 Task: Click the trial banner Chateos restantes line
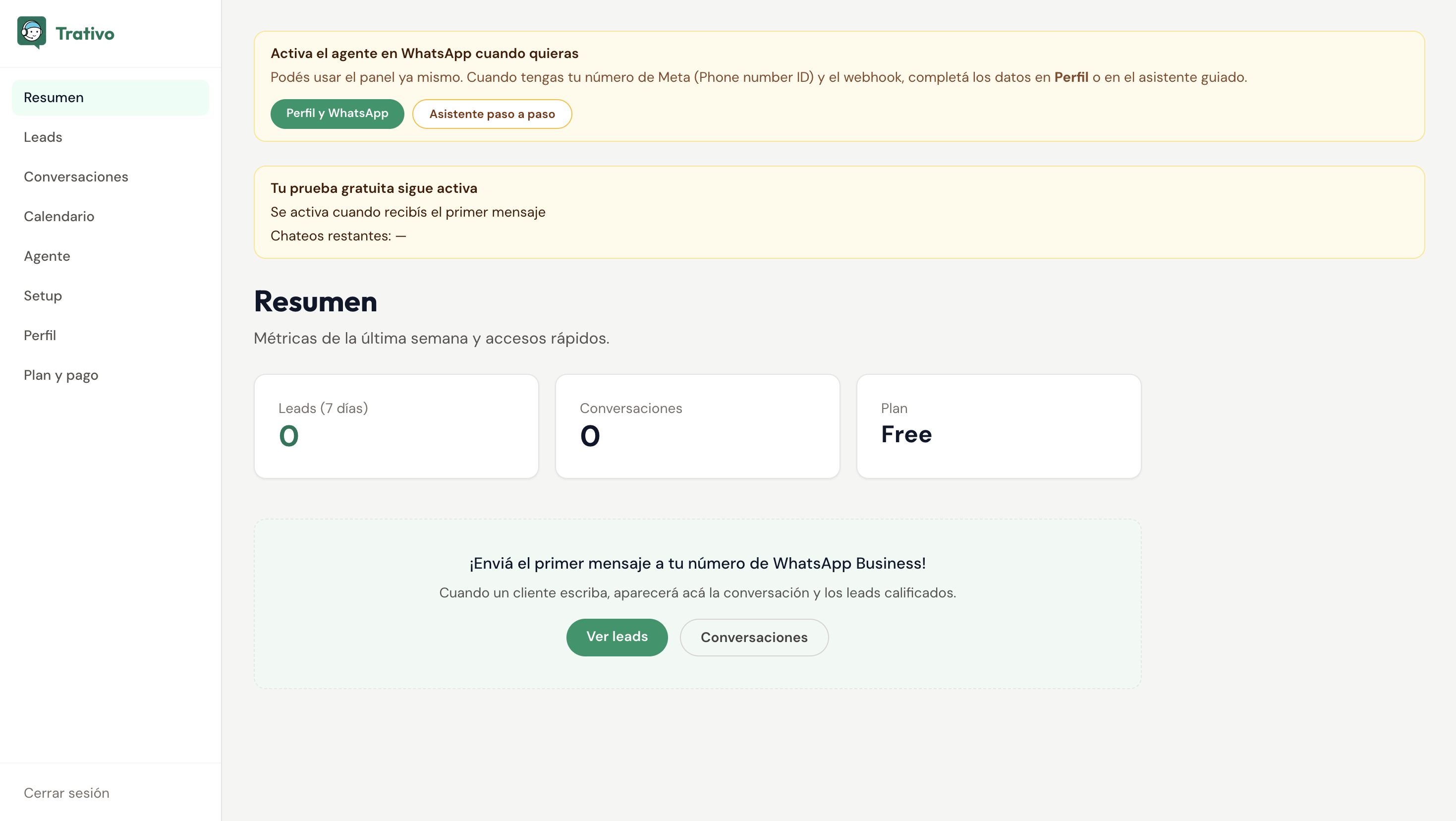pos(337,236)
